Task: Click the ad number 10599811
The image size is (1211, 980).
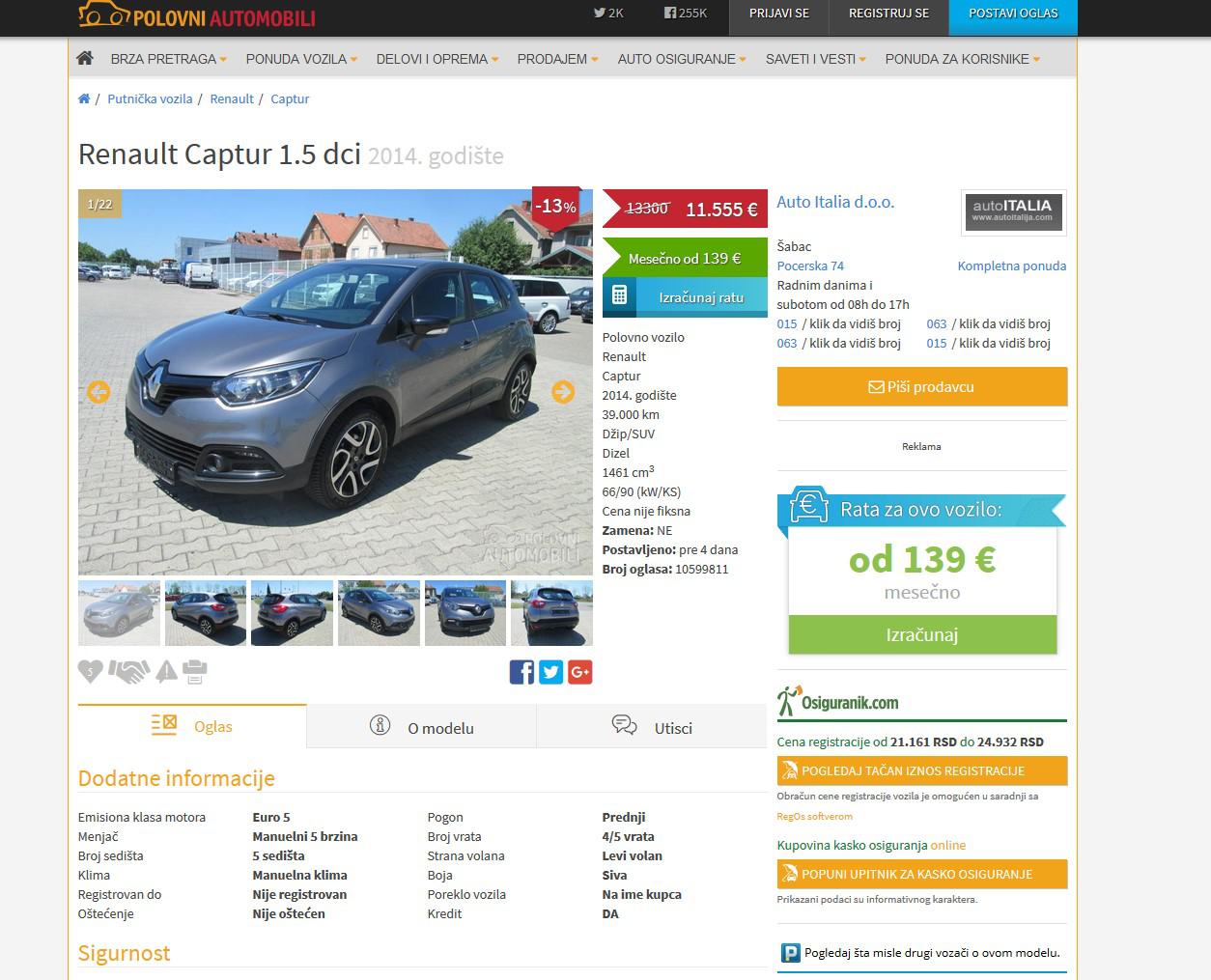Action: coord(702,569)
